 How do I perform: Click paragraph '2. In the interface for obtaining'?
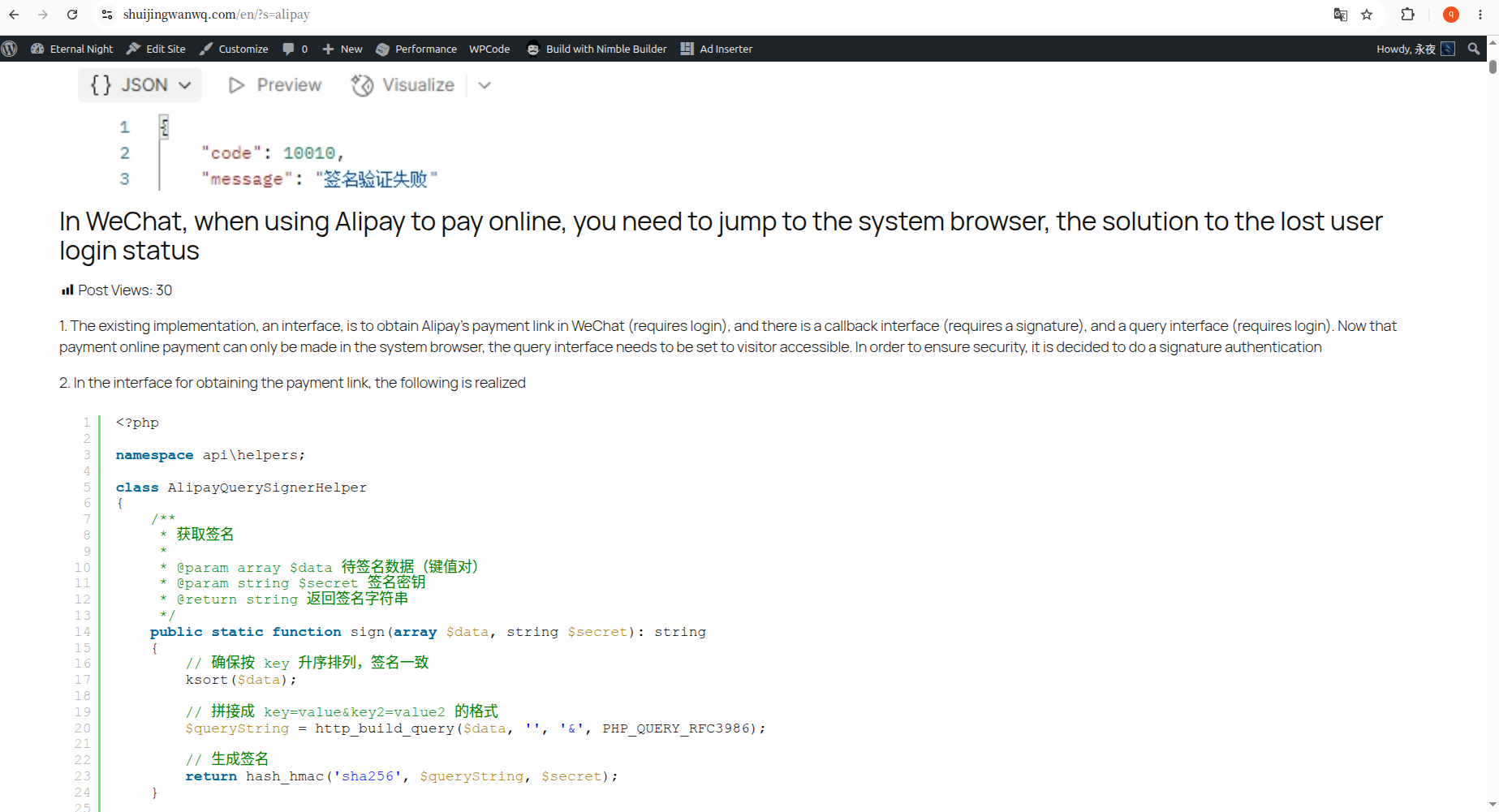pos(292,383)
